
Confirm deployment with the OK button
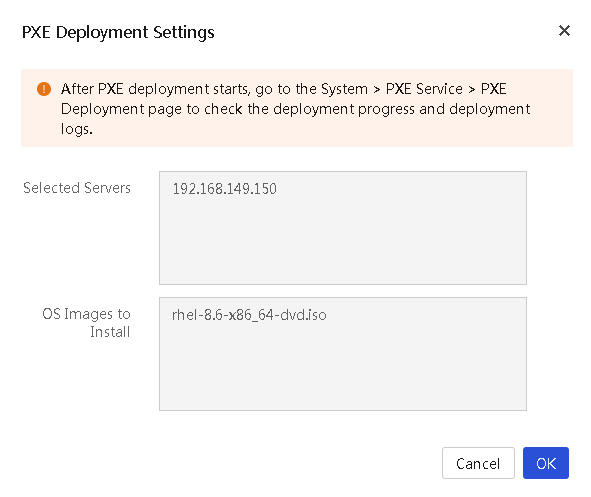click(545, 463)
